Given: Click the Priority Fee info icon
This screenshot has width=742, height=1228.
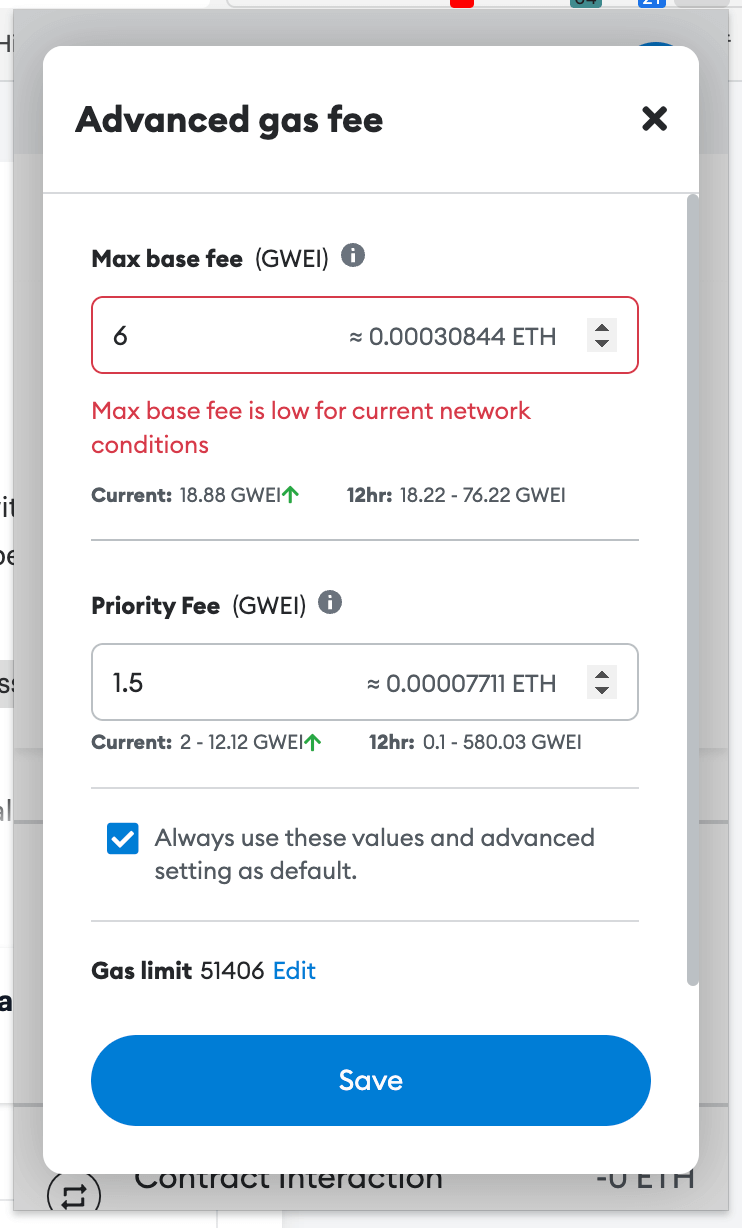Looking at the screenshot, I should [330, 603].
